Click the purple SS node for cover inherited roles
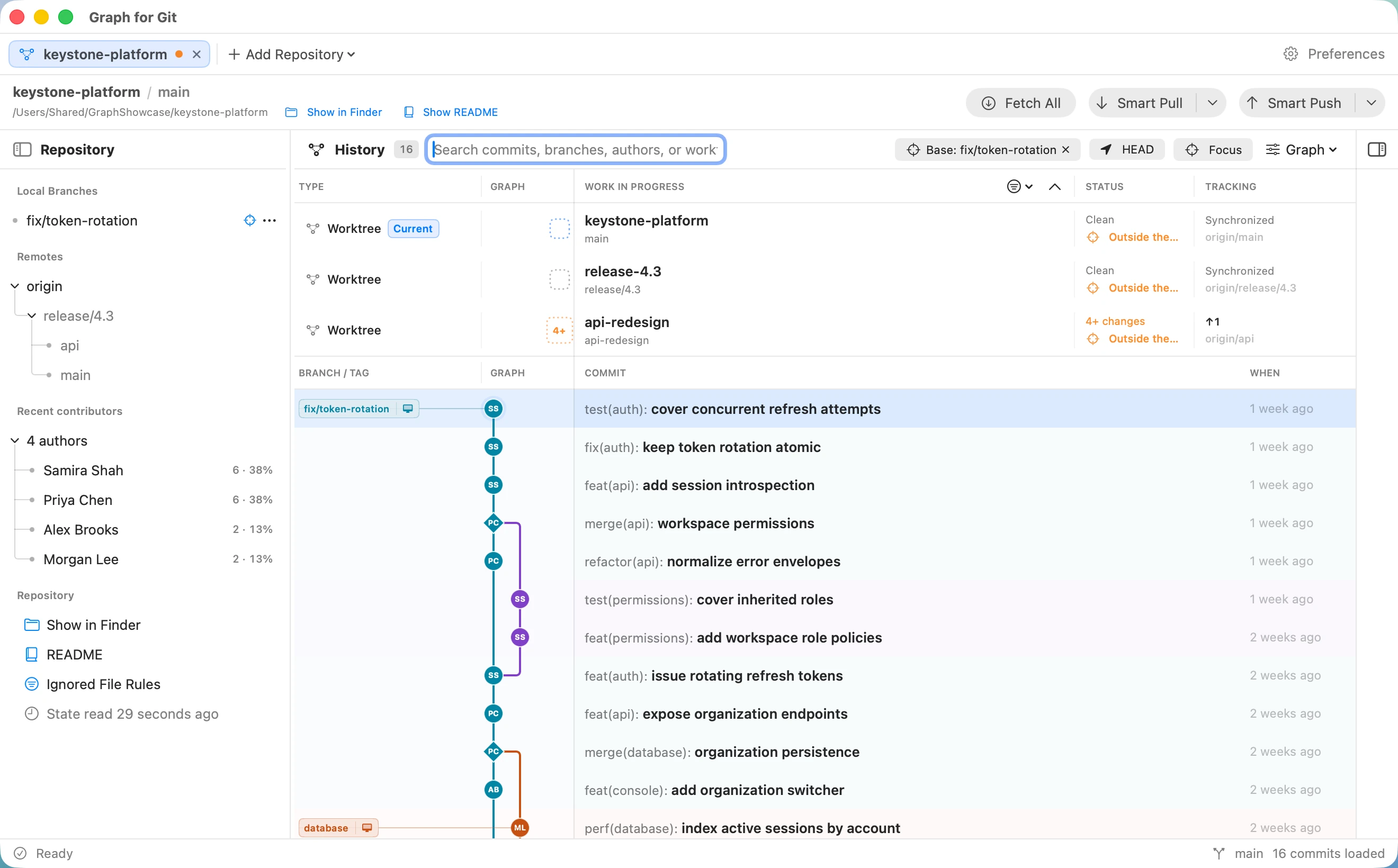 [520, 599]
